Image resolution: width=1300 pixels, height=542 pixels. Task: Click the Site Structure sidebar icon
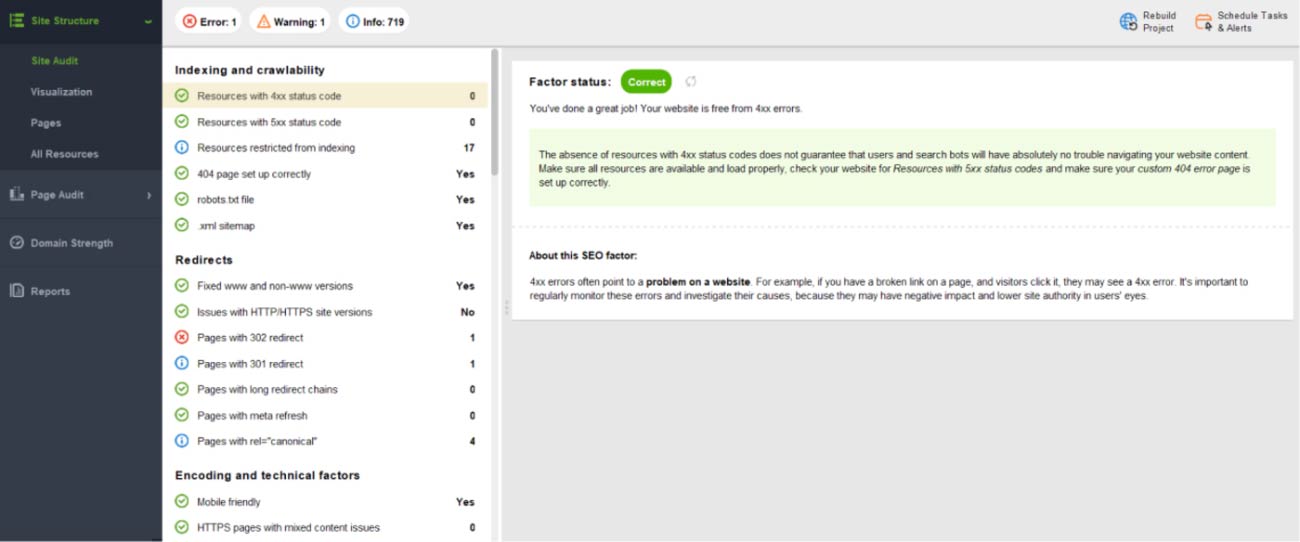pos(16,20)
